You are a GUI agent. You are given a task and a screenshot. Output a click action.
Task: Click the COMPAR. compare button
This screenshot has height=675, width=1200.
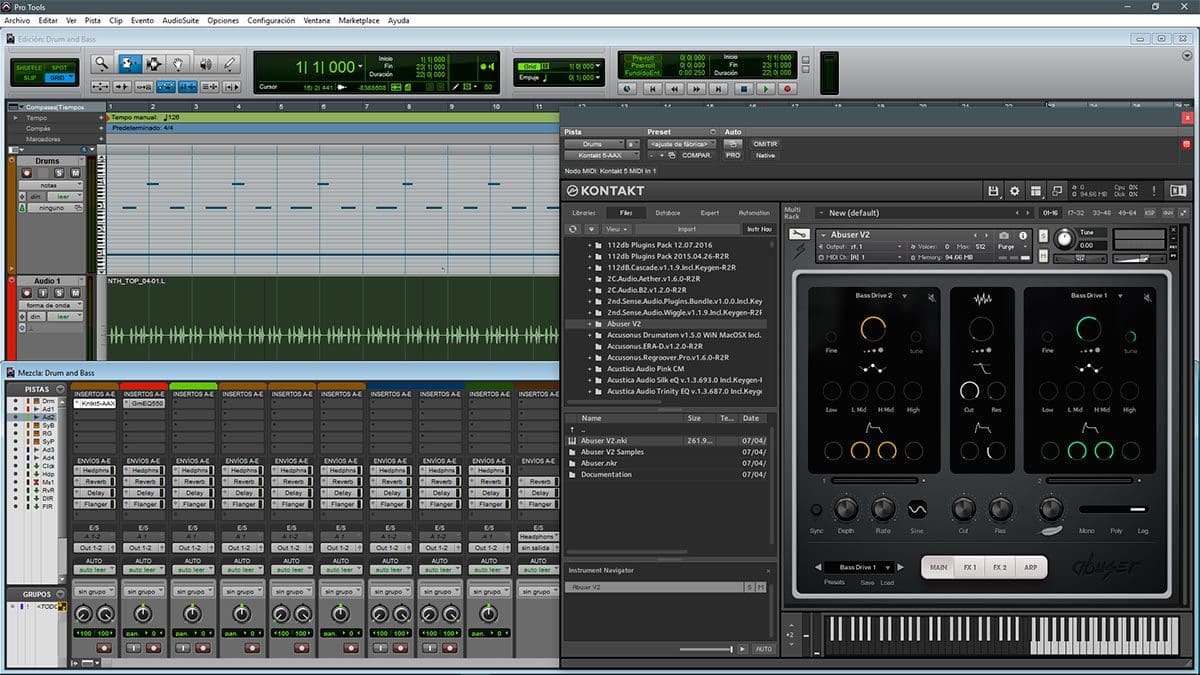click(x=697, y=155)
